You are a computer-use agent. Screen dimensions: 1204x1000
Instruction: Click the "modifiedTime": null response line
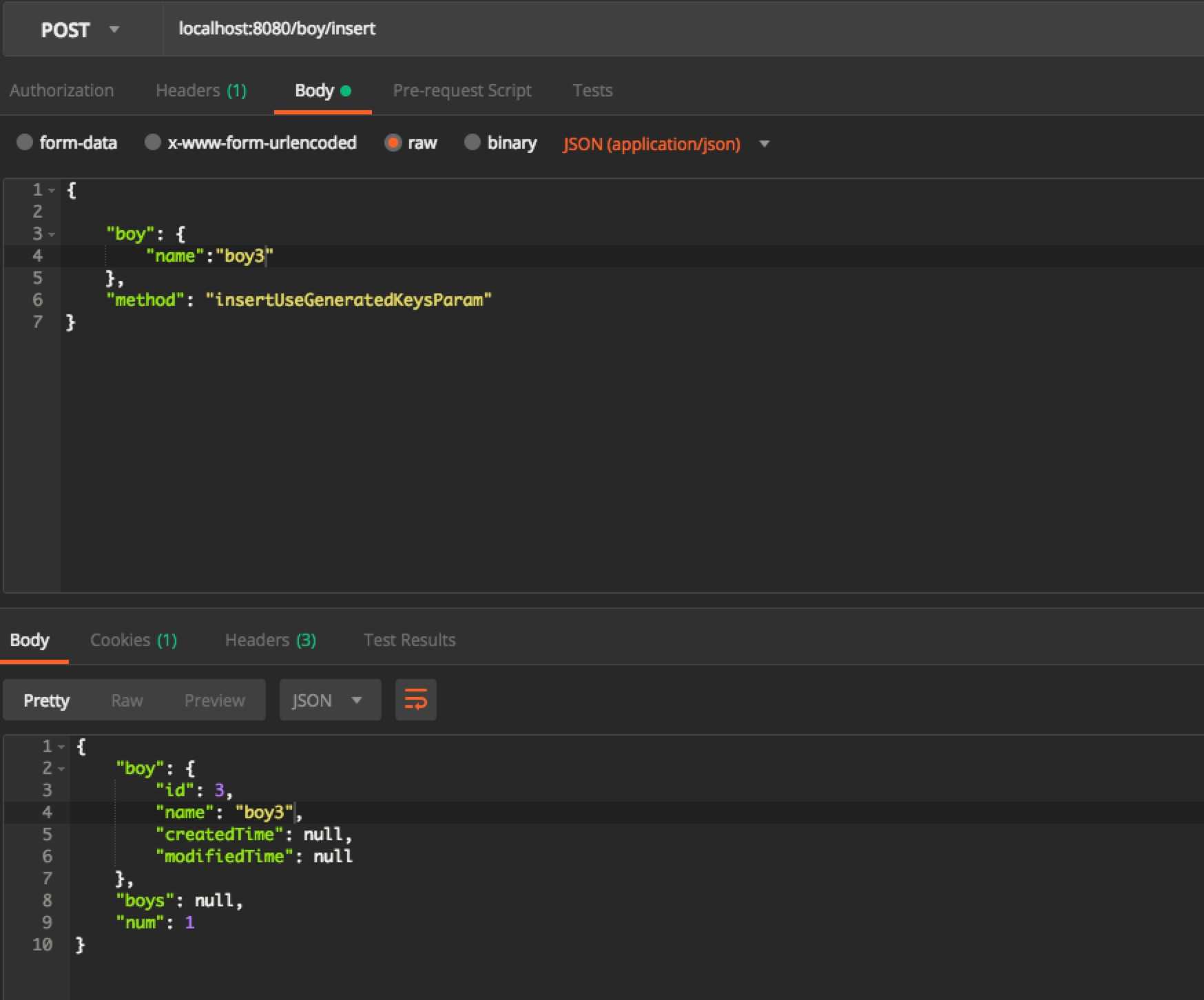[253, 857]
